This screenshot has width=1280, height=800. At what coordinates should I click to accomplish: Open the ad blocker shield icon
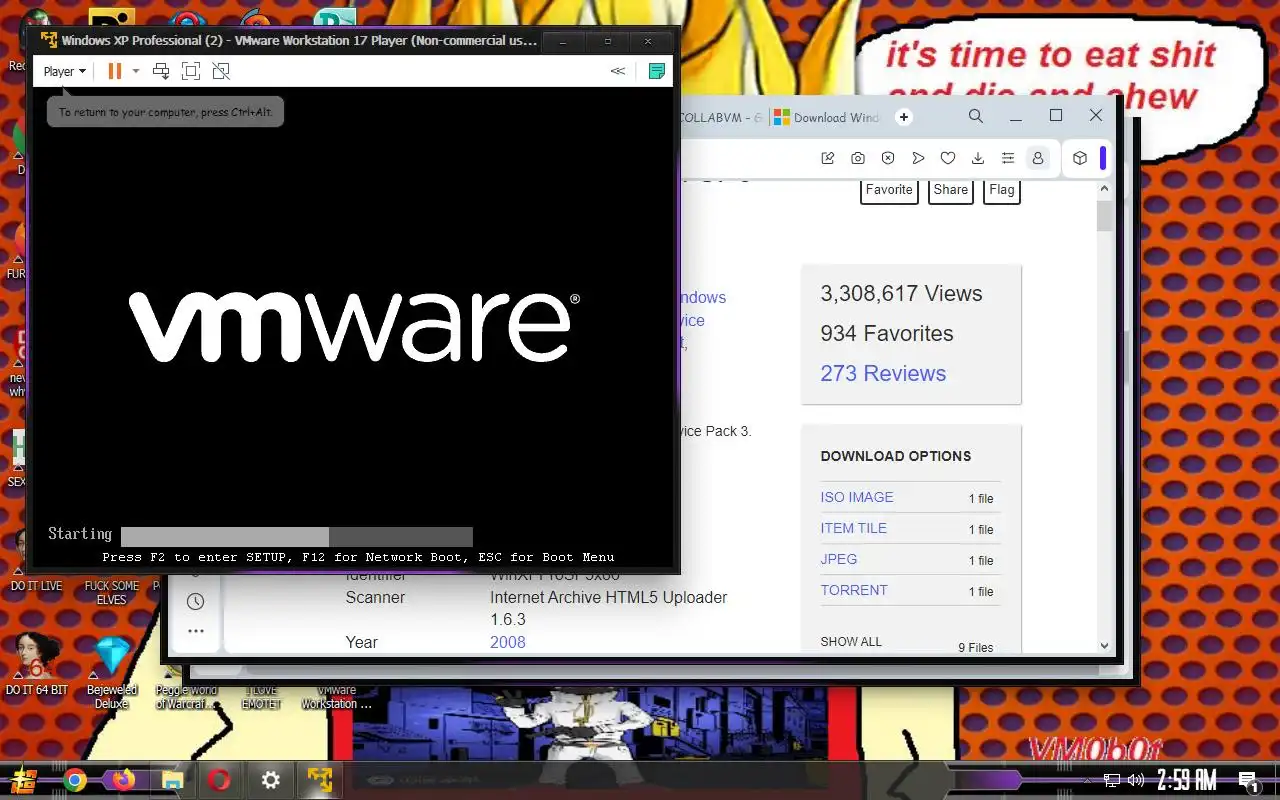(x=888, y=158)
